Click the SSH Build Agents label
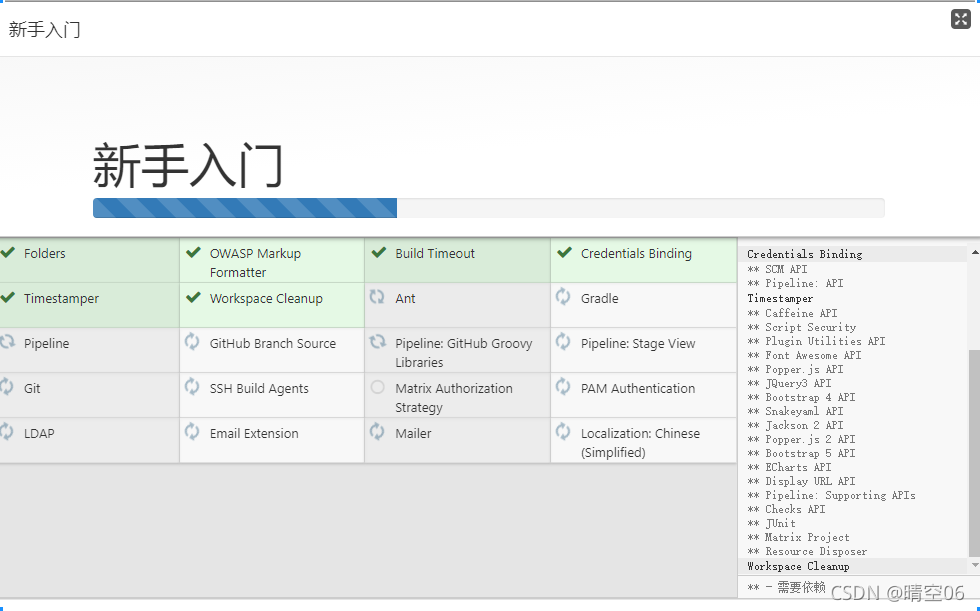The image size is (980, 611). point(259,389)
